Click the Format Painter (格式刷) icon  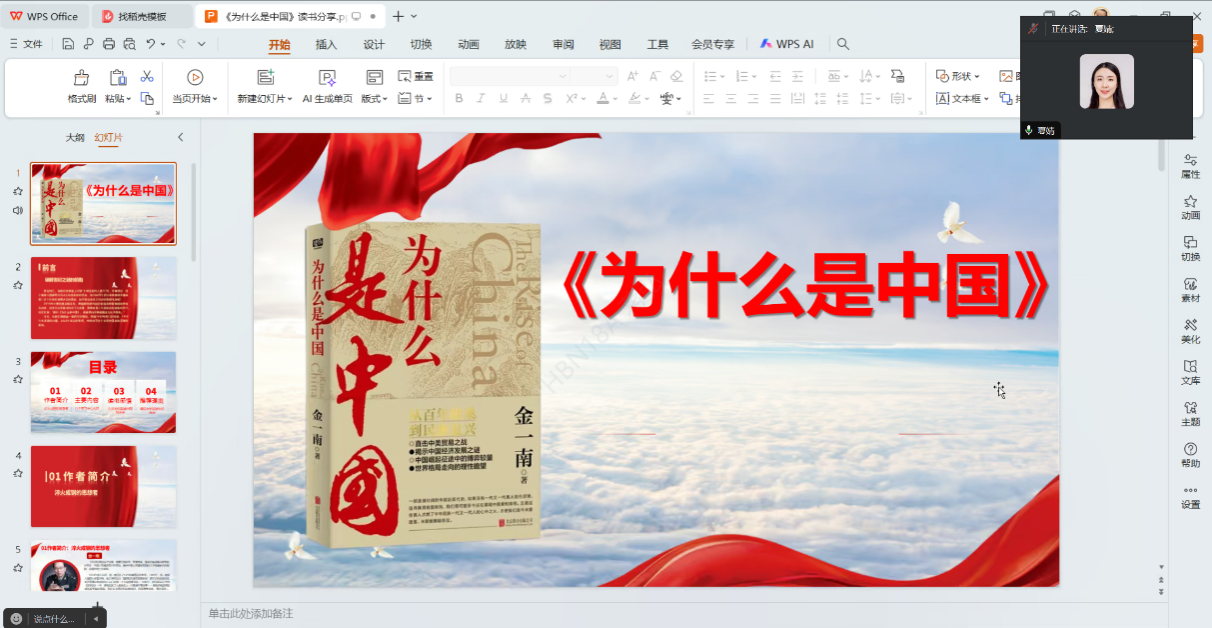(x=82, y=78)
